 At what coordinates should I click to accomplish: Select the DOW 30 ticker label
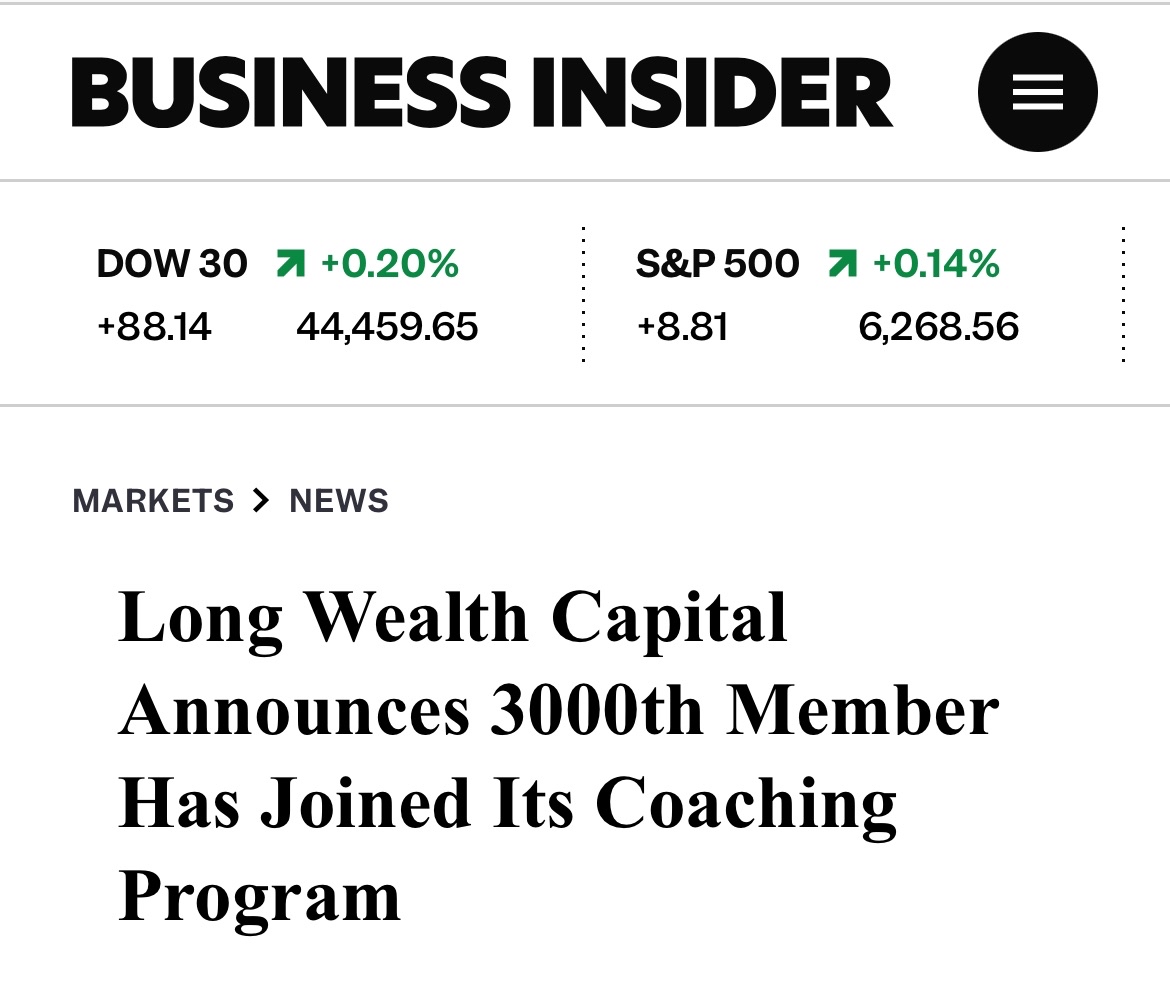pos(171,263)
